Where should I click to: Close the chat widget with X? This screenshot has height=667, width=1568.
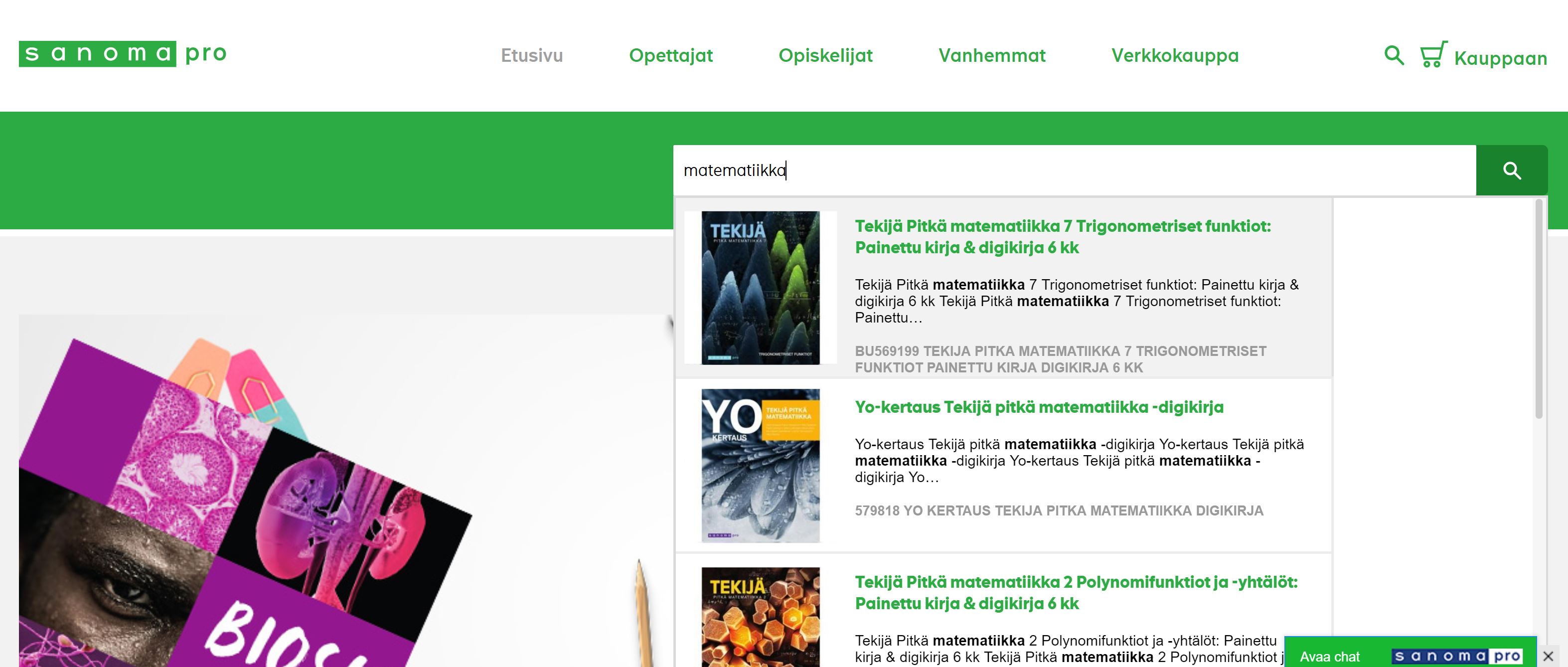pos(1549,656)
